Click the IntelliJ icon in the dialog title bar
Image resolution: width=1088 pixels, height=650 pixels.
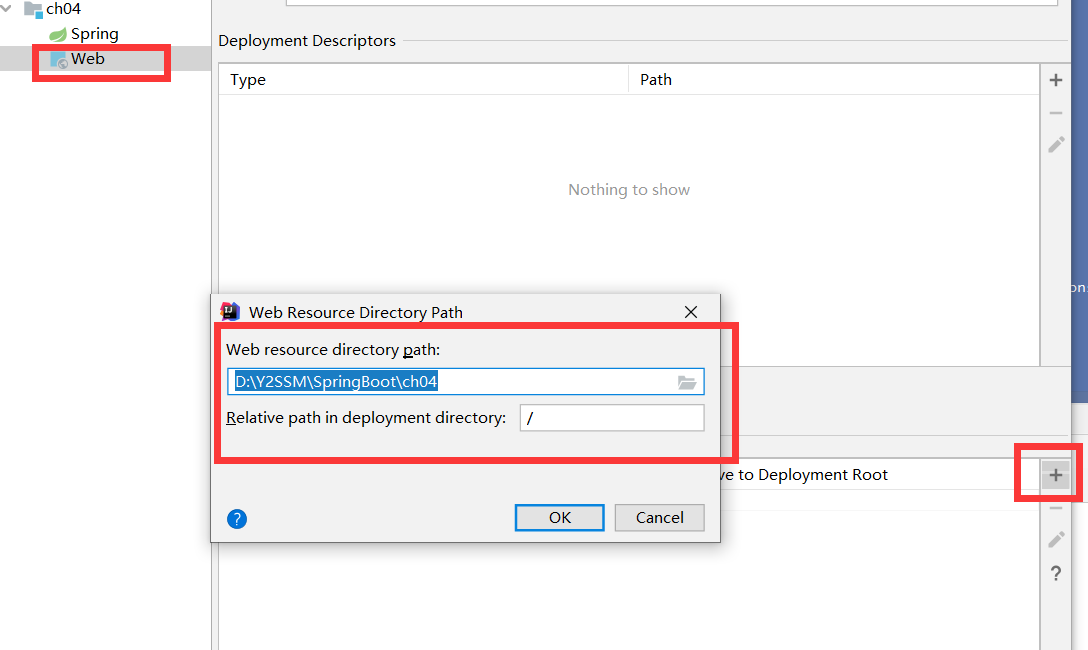pyautogui.click(x=230, y=311)
